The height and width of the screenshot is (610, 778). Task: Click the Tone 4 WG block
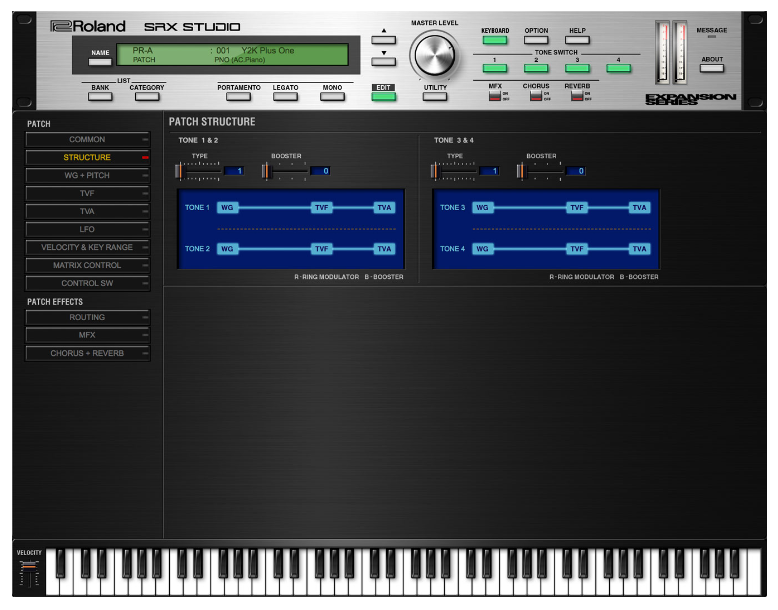pos(483,249)
